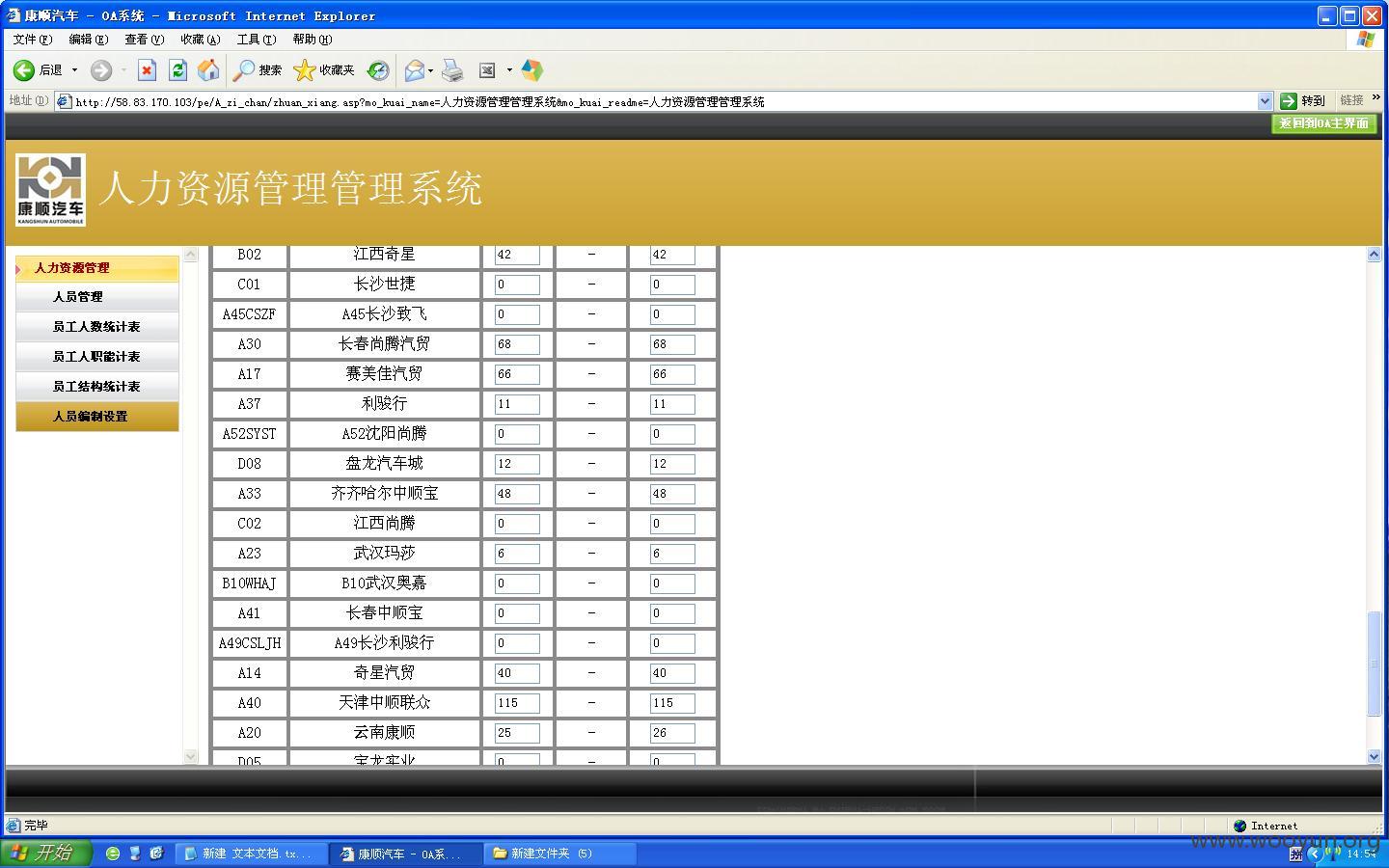Viewport: 1389px width, 868px height.
Task: Click the Edit page icon in toolbar
Action: pyautogui.click(x=487, y=70)
